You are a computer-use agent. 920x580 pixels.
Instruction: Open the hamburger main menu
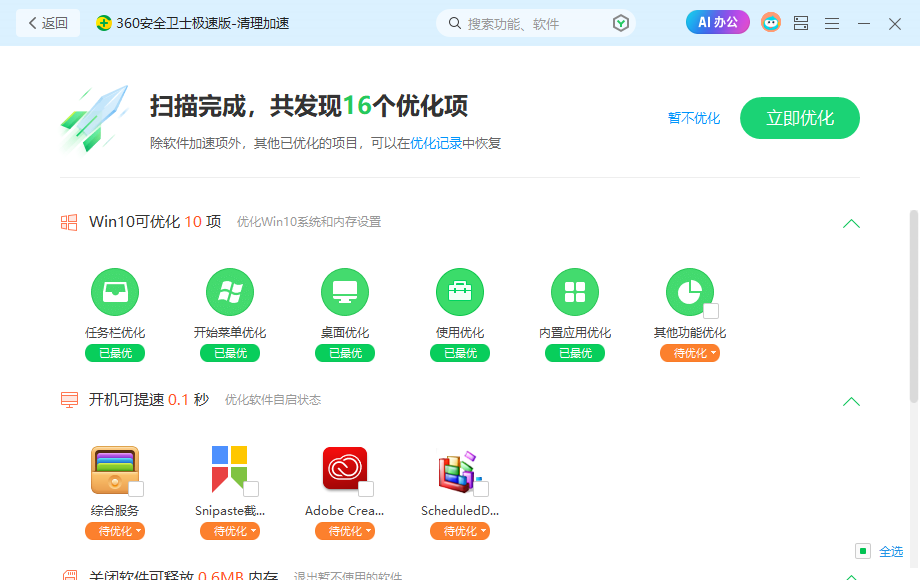[832, 23]
